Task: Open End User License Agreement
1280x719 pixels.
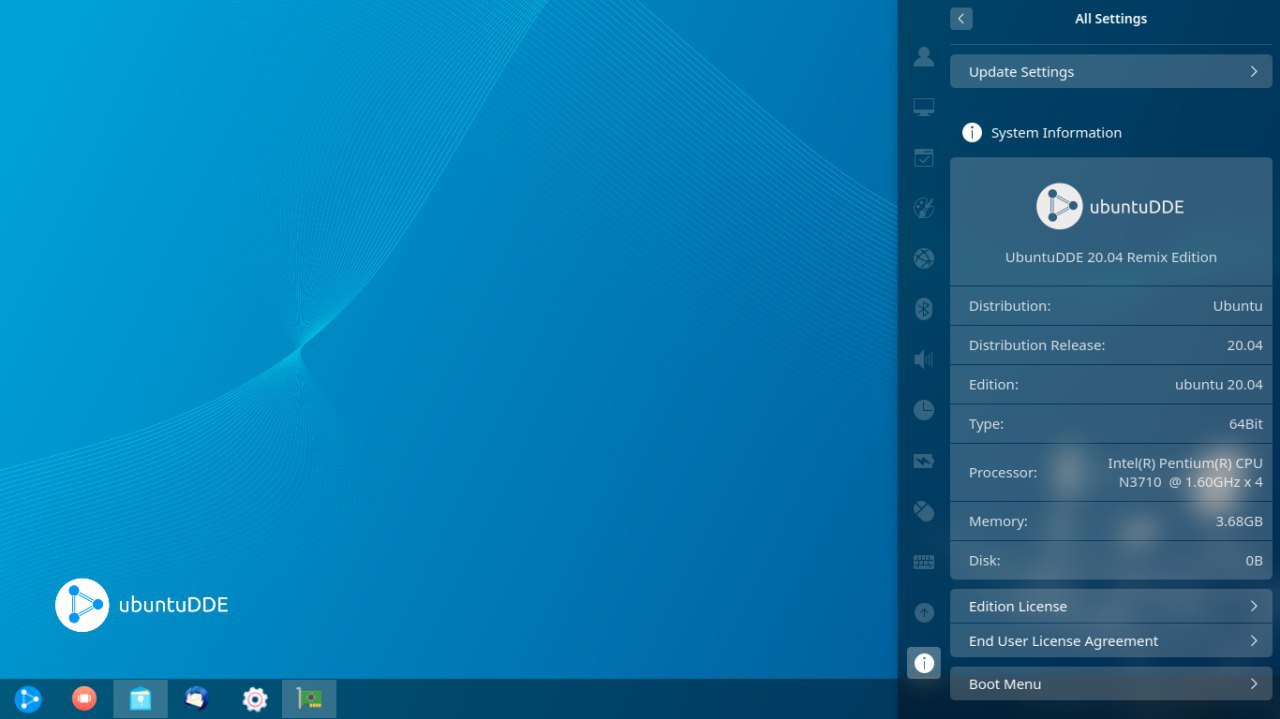Action: tap(1111, 641)
